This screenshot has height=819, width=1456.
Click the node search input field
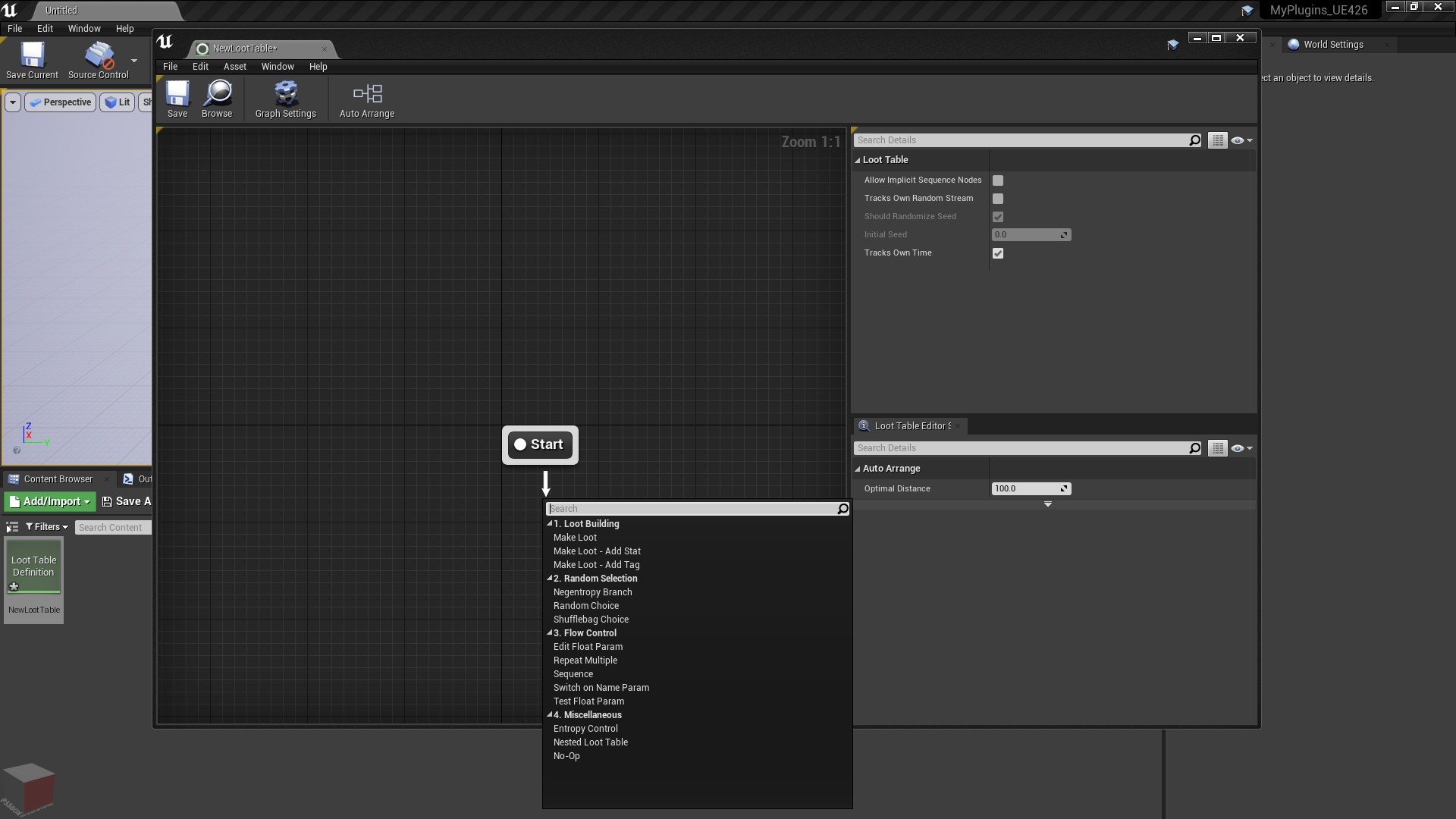coord(696,508)
